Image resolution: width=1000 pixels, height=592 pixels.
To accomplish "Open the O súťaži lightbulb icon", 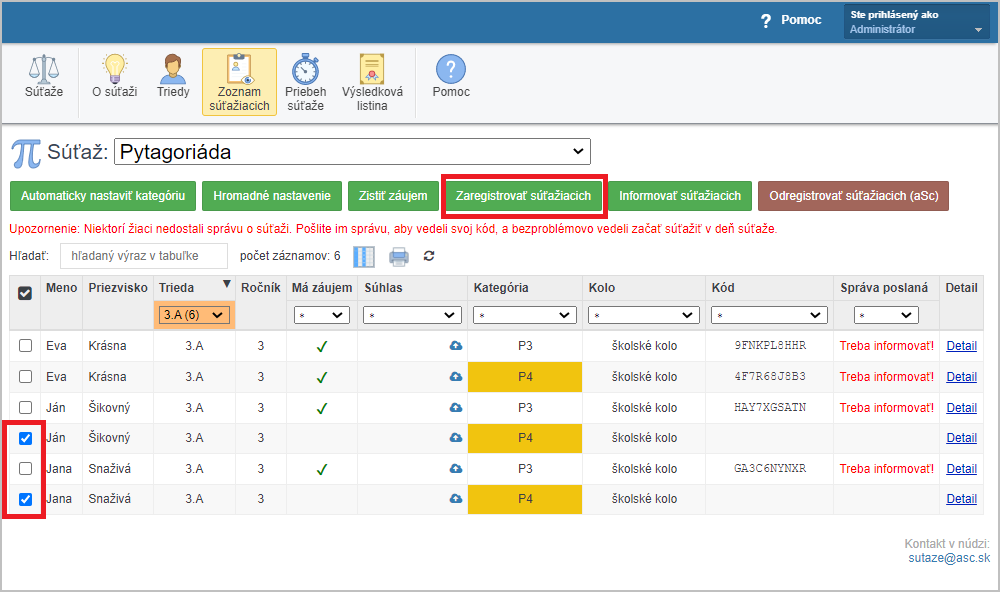I will [115, 69].
